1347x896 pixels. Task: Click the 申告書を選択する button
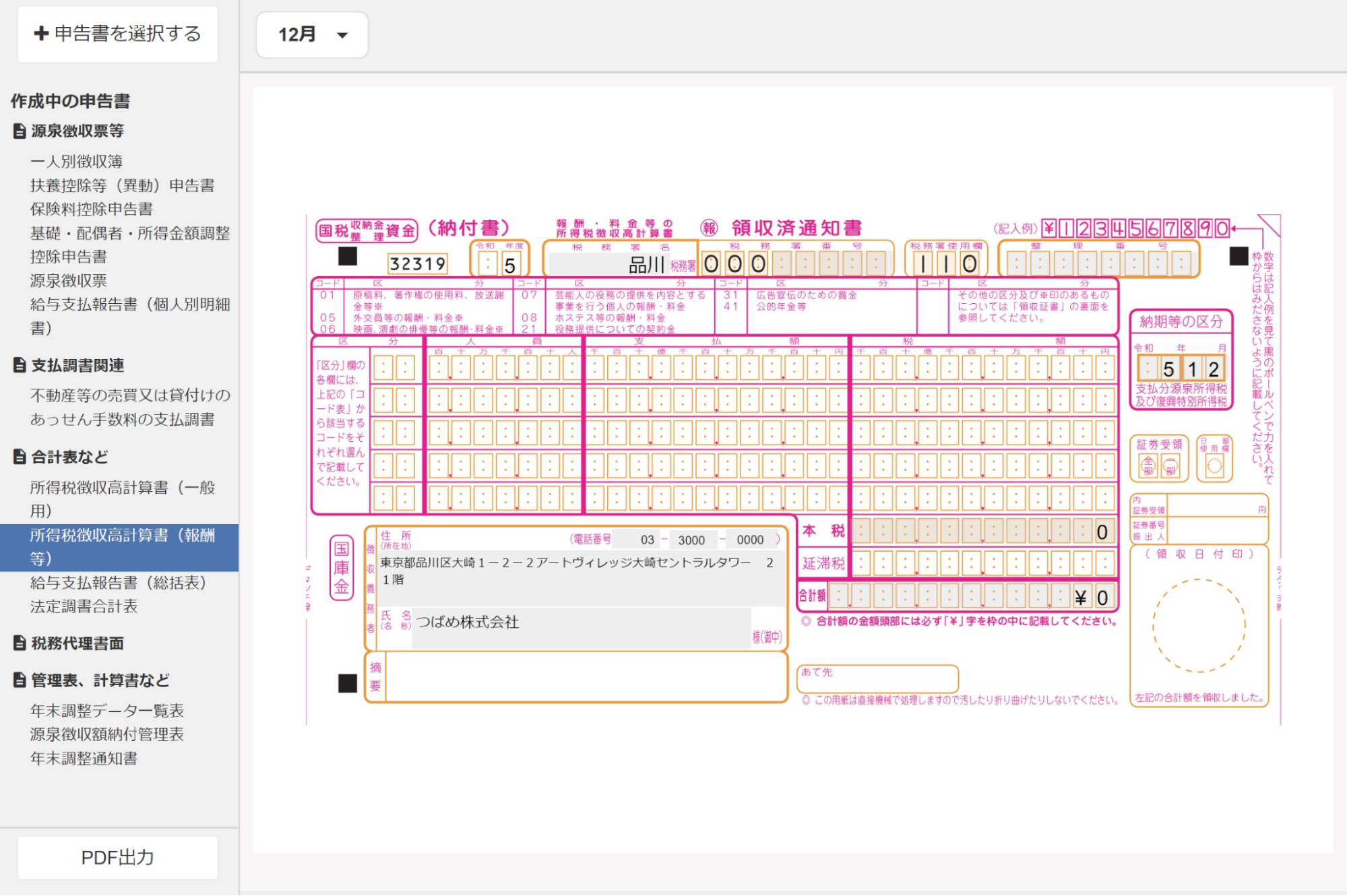tap(117, 34)
